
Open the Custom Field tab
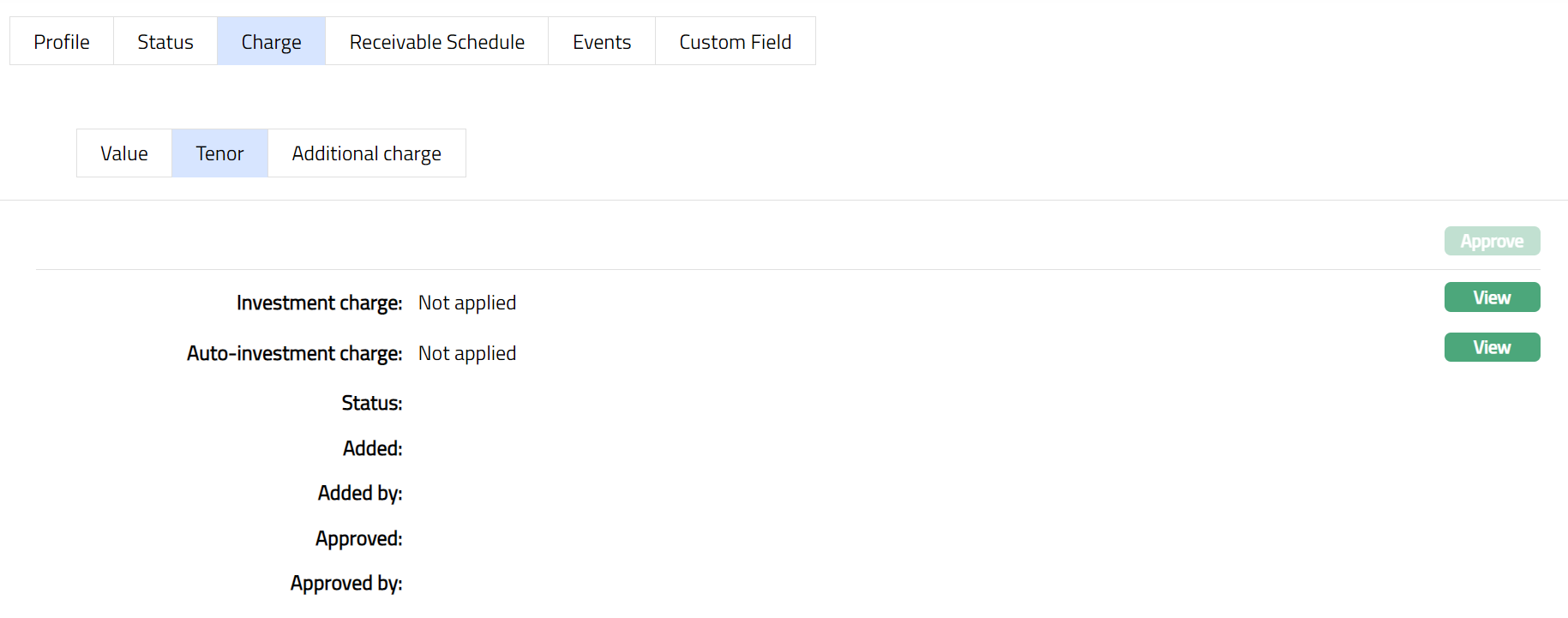coord(735,41)
